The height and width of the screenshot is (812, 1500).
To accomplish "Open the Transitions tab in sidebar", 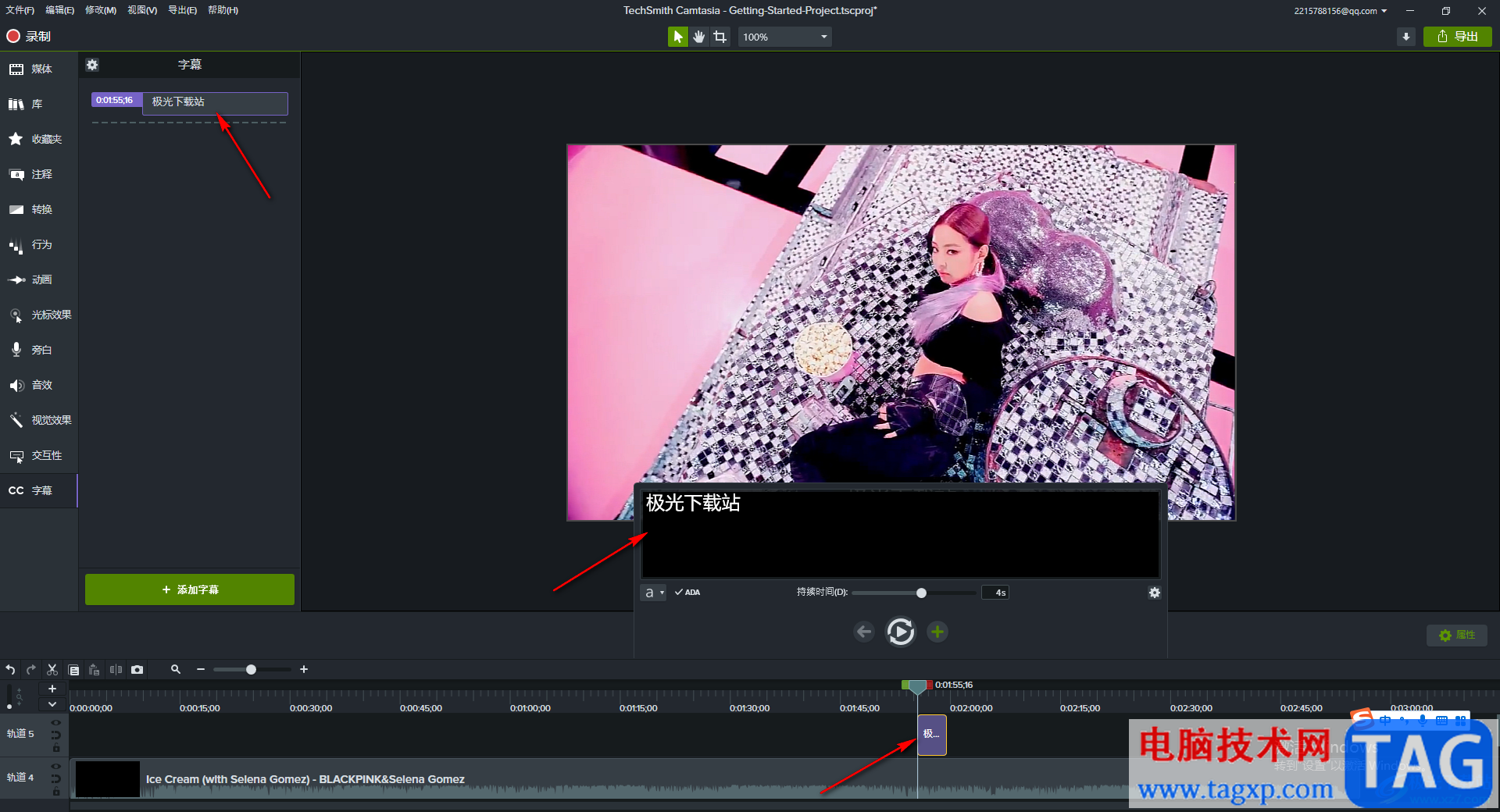I will 39,210.
